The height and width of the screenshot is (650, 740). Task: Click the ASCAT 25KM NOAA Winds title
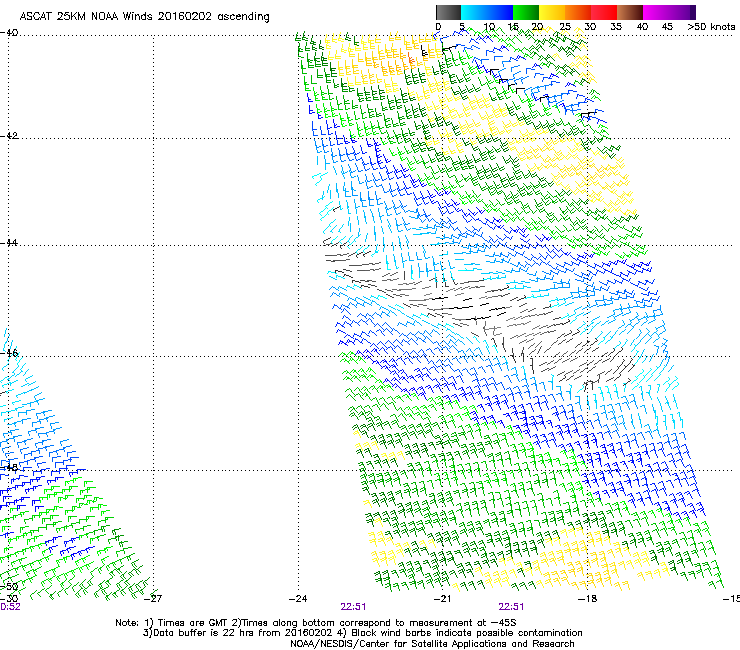point(144,17)
